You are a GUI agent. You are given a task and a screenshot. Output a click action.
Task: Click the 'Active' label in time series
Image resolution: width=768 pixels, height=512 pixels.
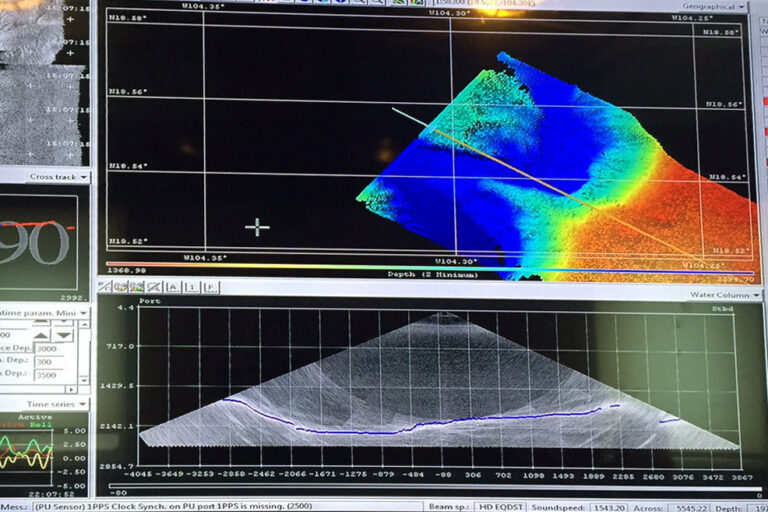(35, 417)
